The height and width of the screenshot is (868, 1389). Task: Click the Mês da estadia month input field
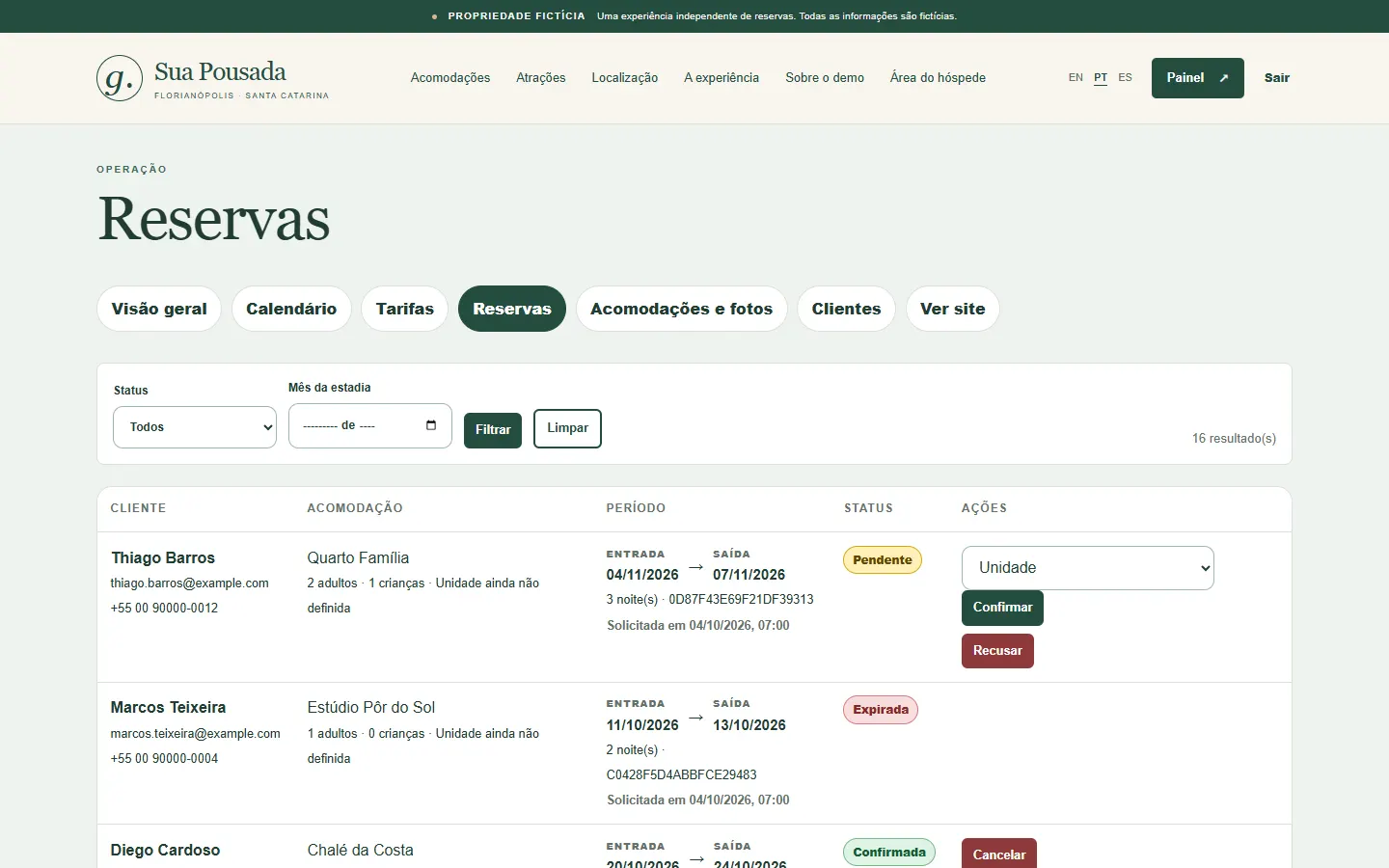(370, 425)
